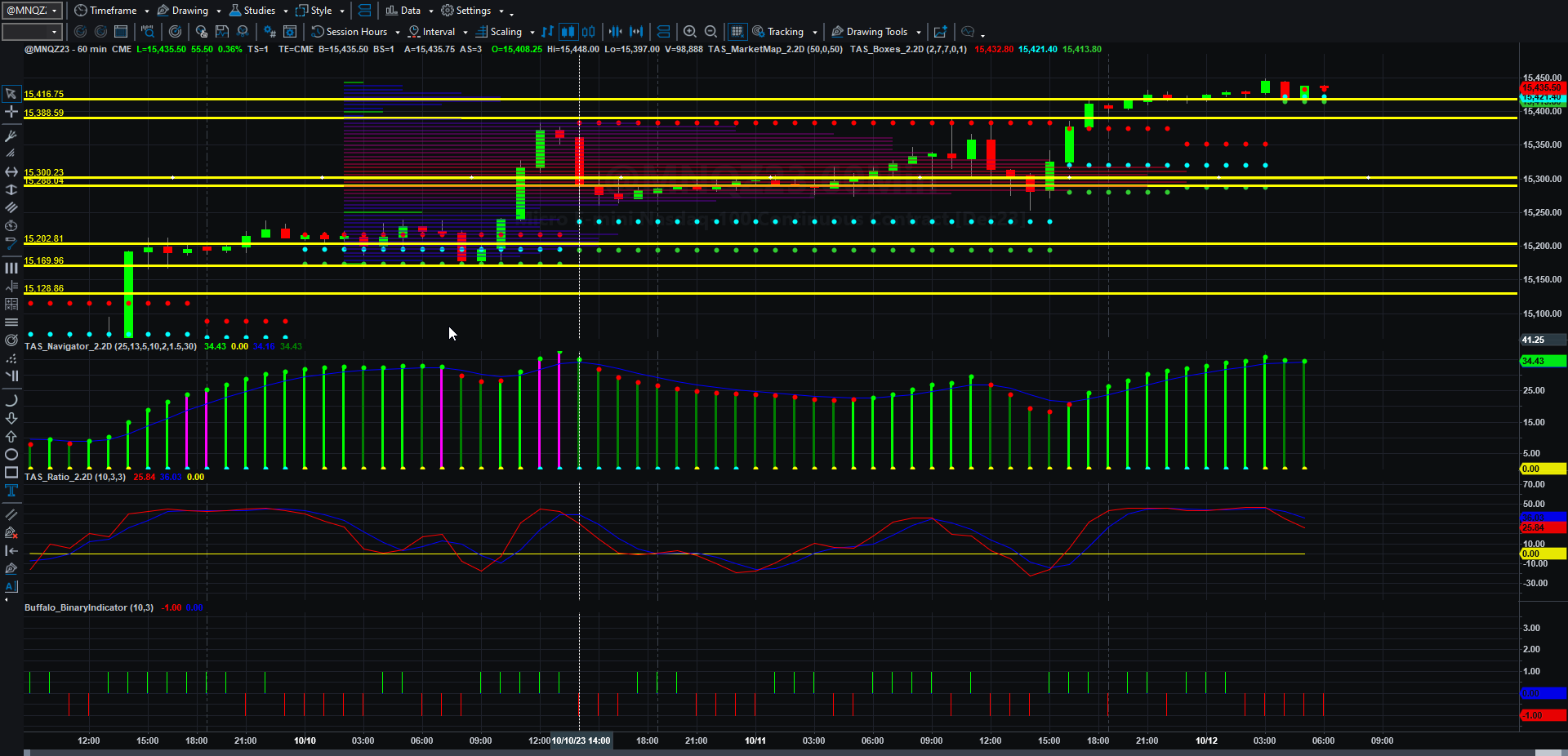Select the ellipse drawing tool
1568x756 pixels.
click(11, 455)
